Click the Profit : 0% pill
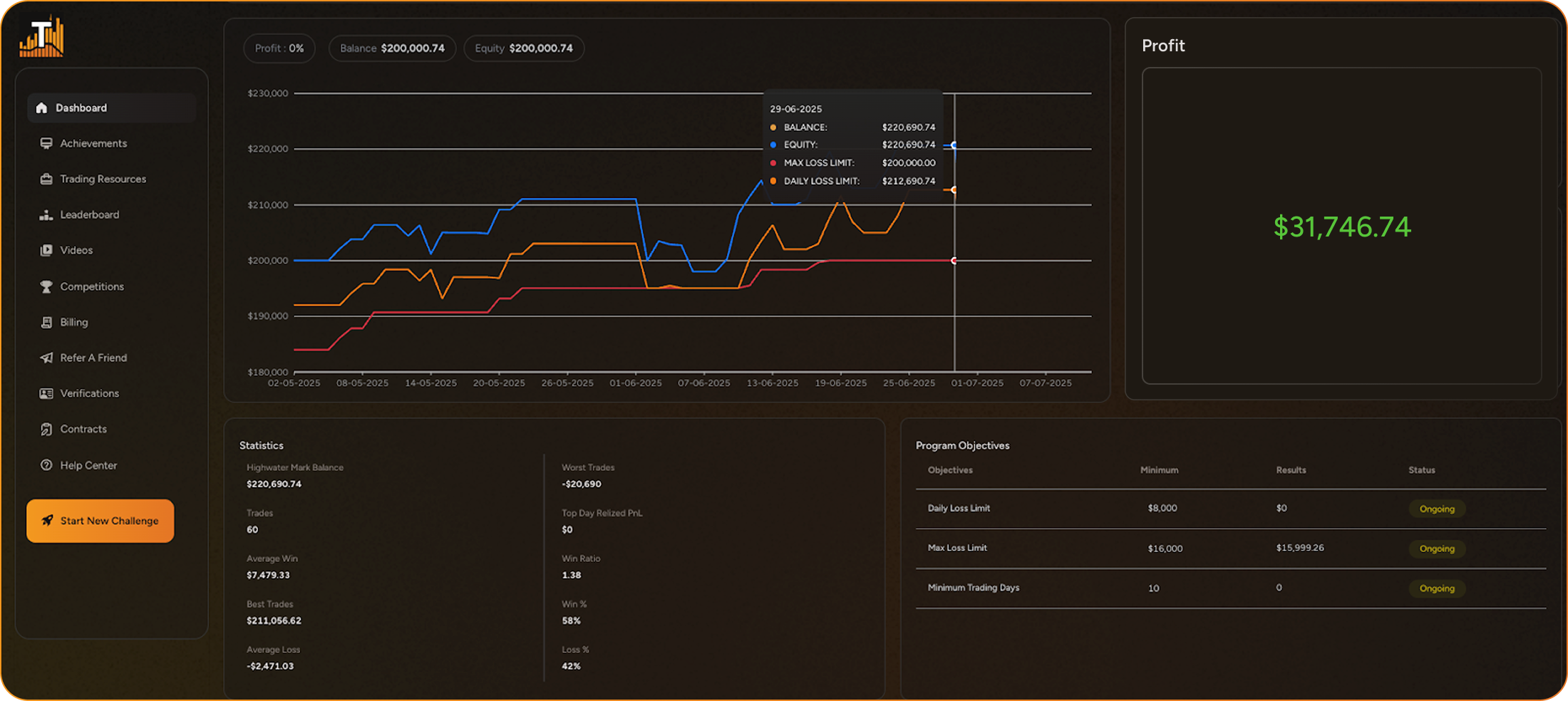 279,48
